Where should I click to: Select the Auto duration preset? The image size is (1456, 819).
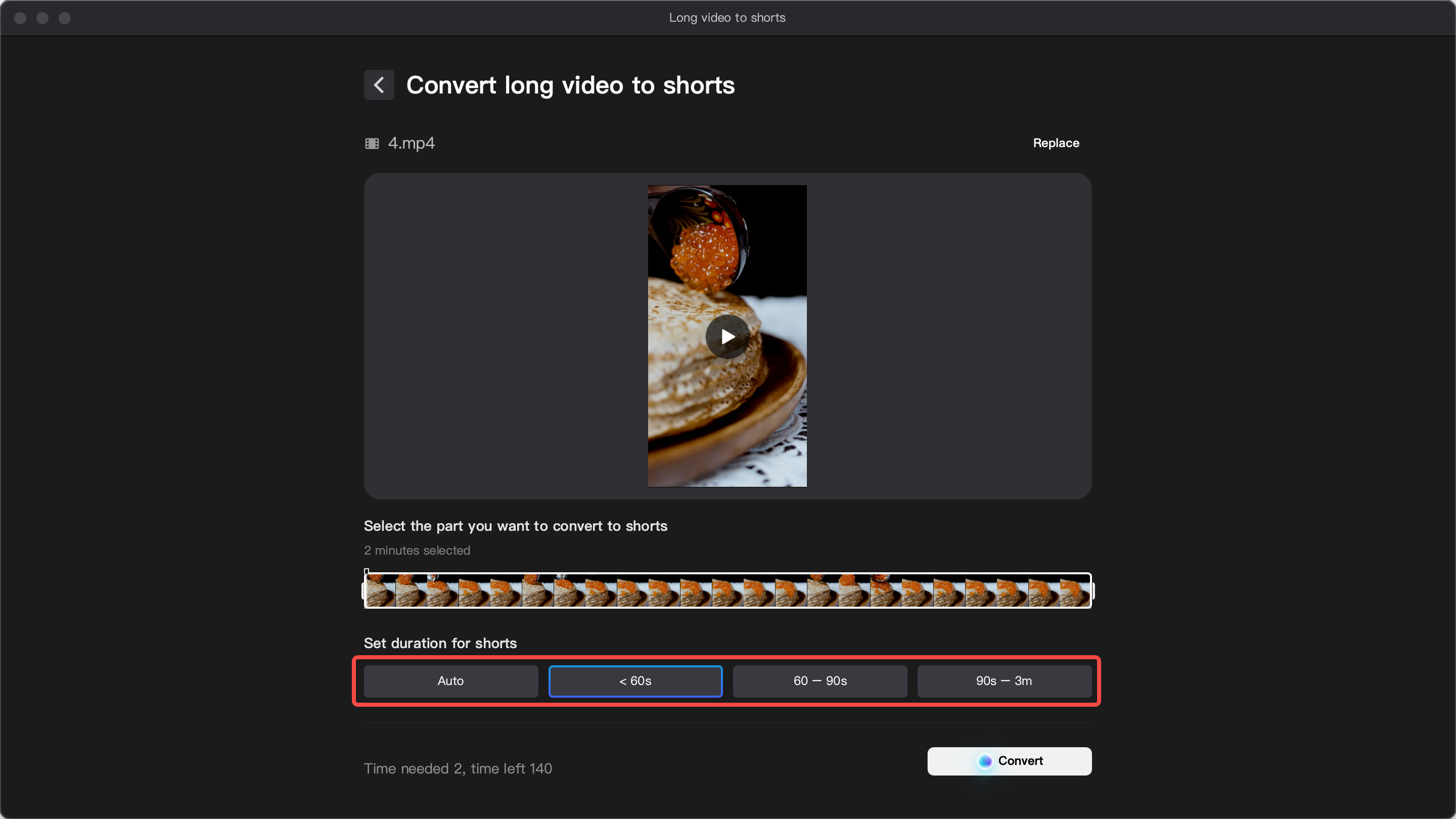tap(450, 681)
